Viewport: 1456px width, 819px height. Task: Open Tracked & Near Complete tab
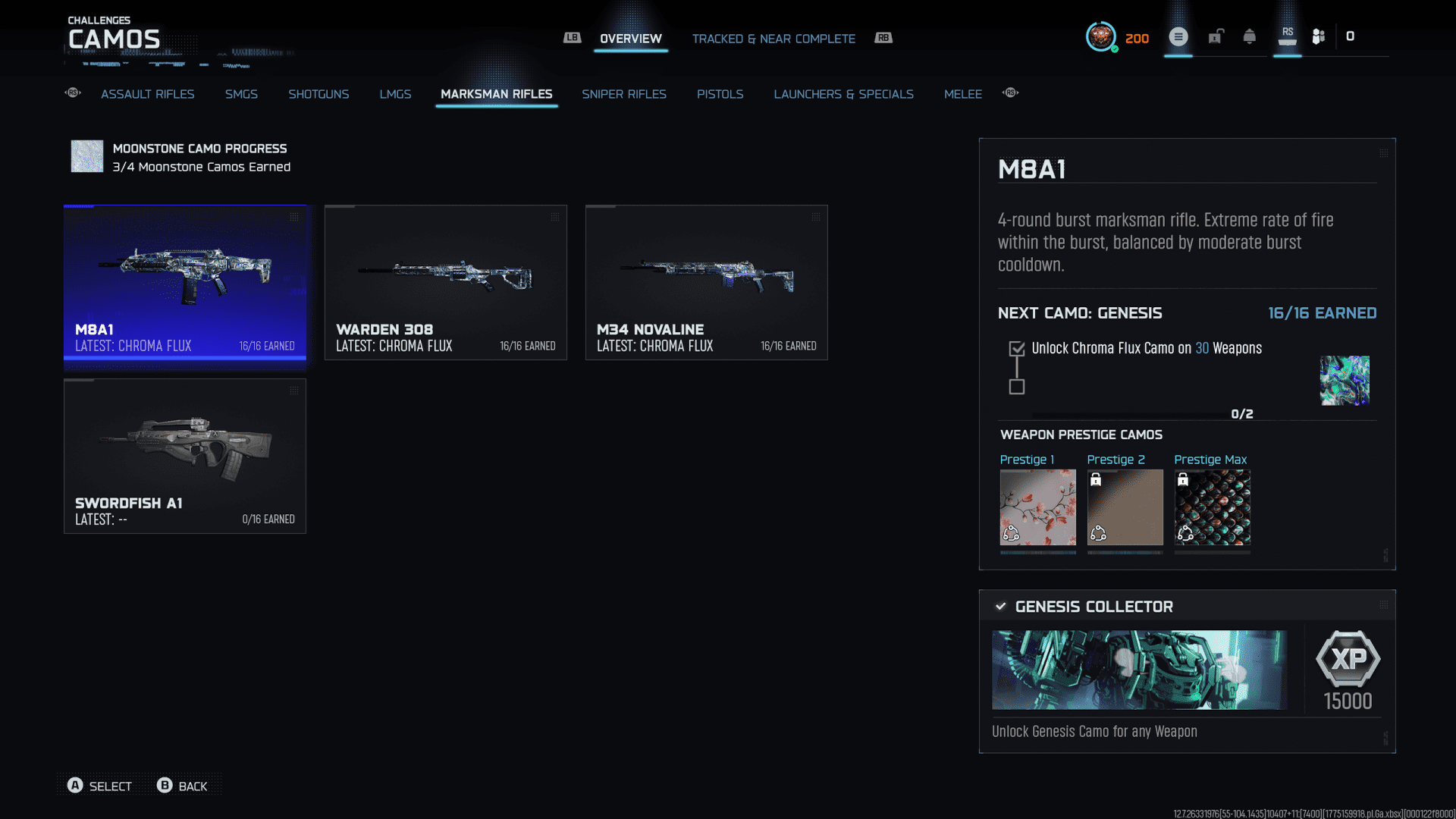pyautogui.click(x=773, y=39)
